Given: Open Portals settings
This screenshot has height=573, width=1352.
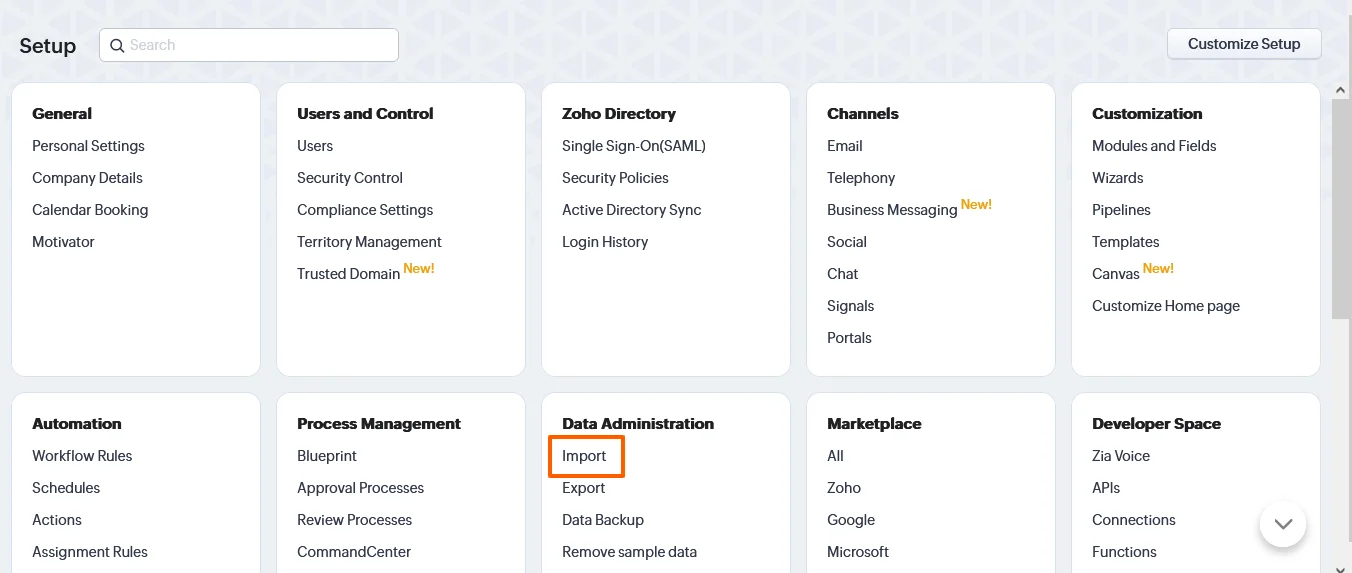Looking at the screenshot, I should click(x=849, y=338).
